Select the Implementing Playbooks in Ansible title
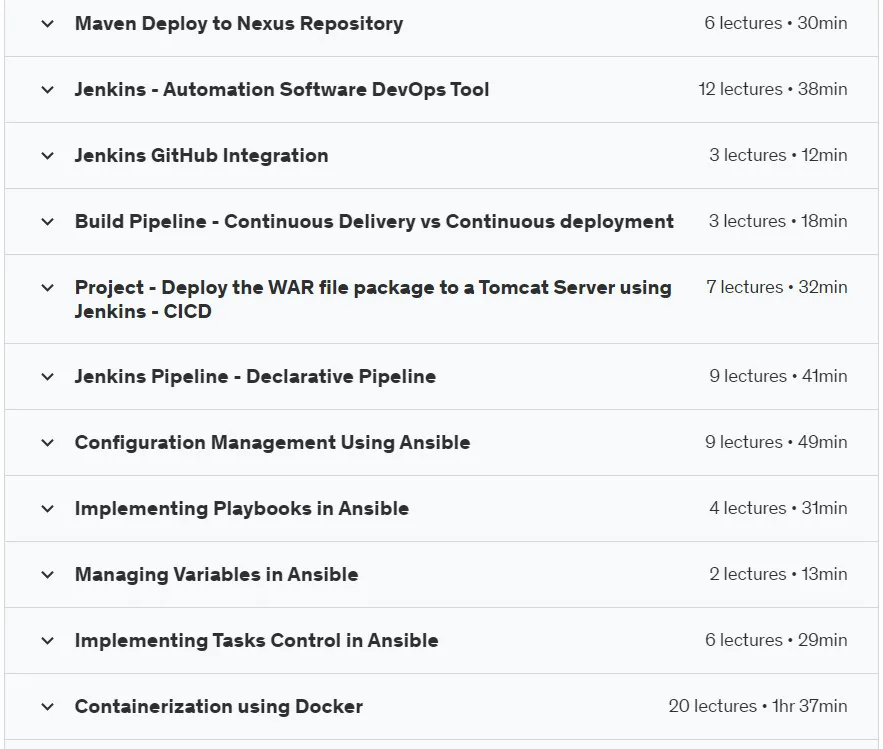Viewport: 883px width, 749px height. [x=242, y=509]
